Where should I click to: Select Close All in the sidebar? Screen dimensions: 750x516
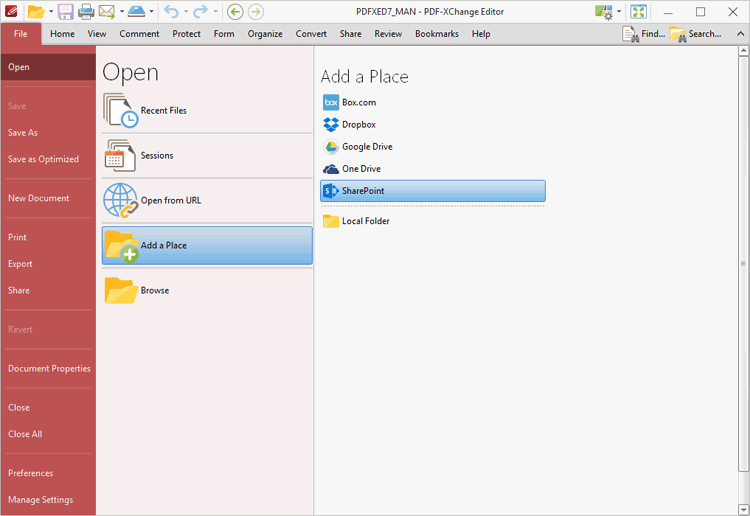coord(48,434)
